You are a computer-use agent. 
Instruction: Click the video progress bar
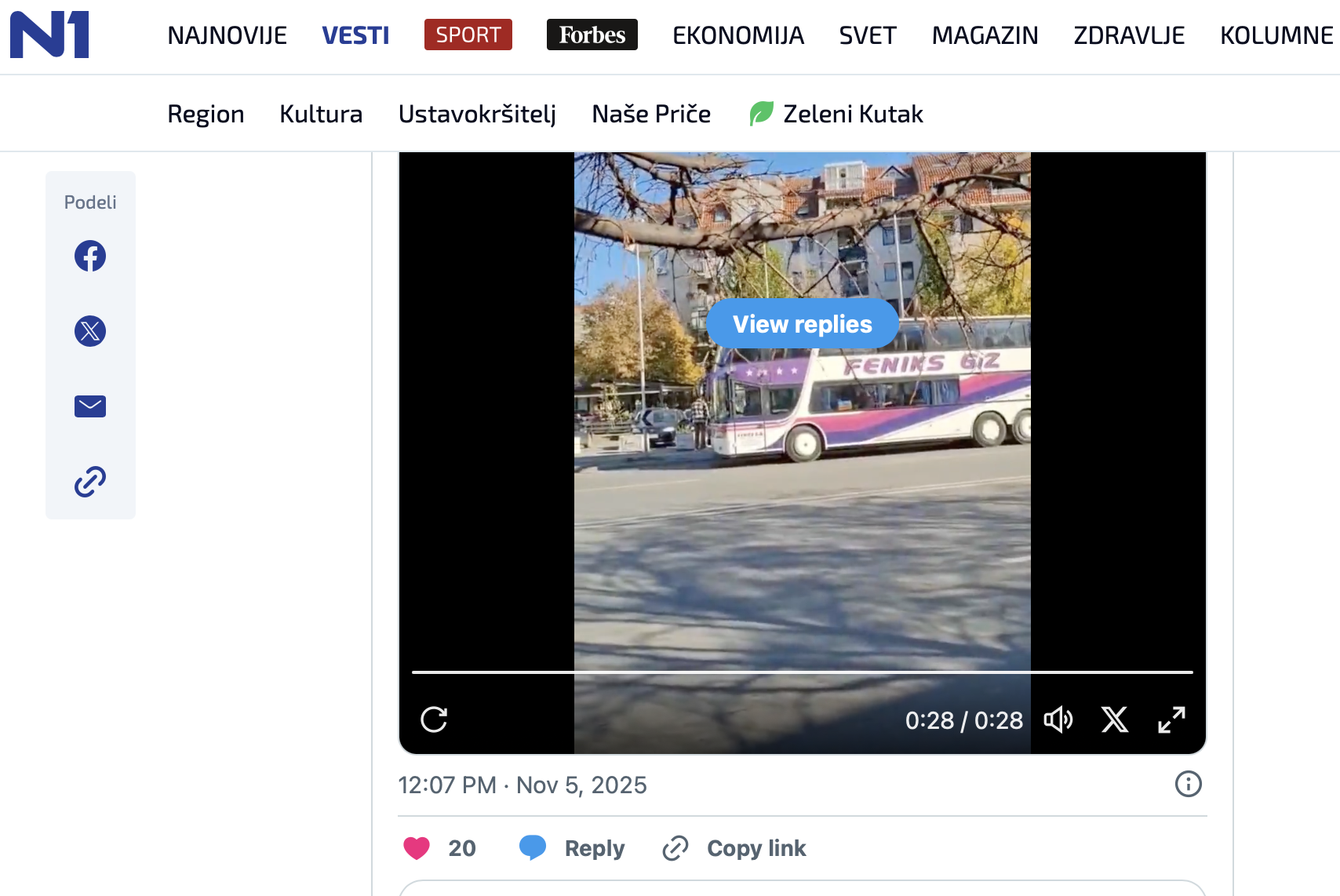coord(802,672)
